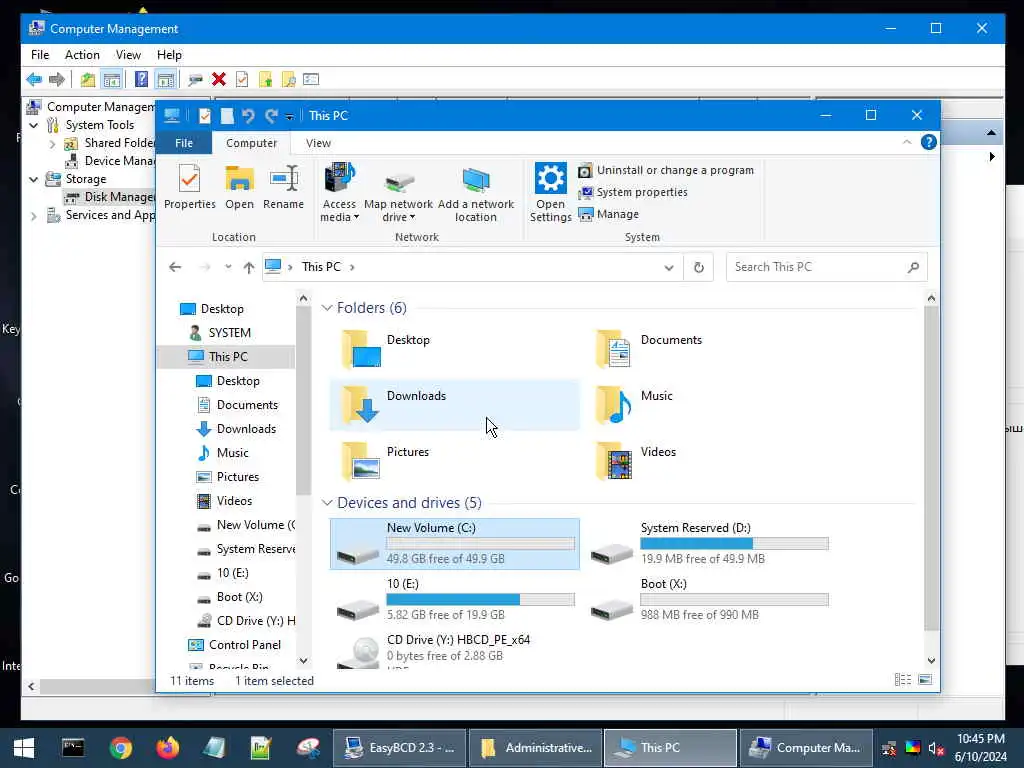The image size is (1024, 768).
Task: Click the Rename ribbon icon
Action: click(283, 188)
